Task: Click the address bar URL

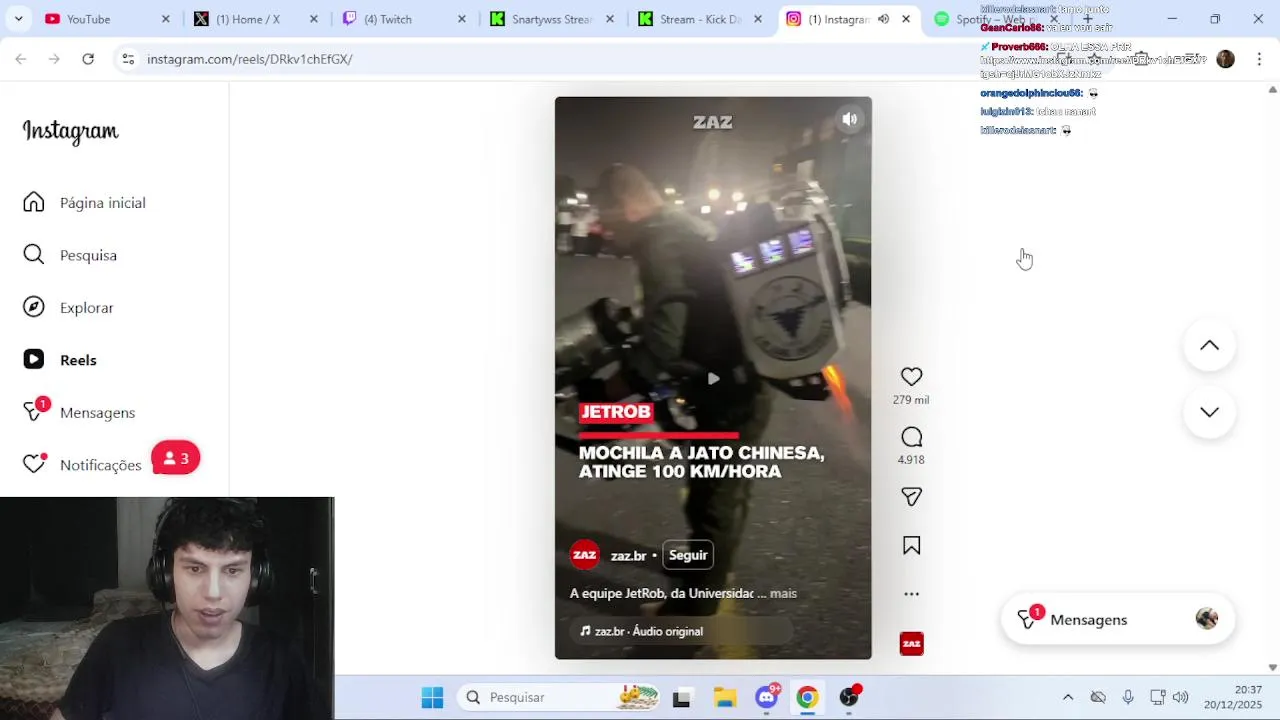Action: [x=250, y=59]
